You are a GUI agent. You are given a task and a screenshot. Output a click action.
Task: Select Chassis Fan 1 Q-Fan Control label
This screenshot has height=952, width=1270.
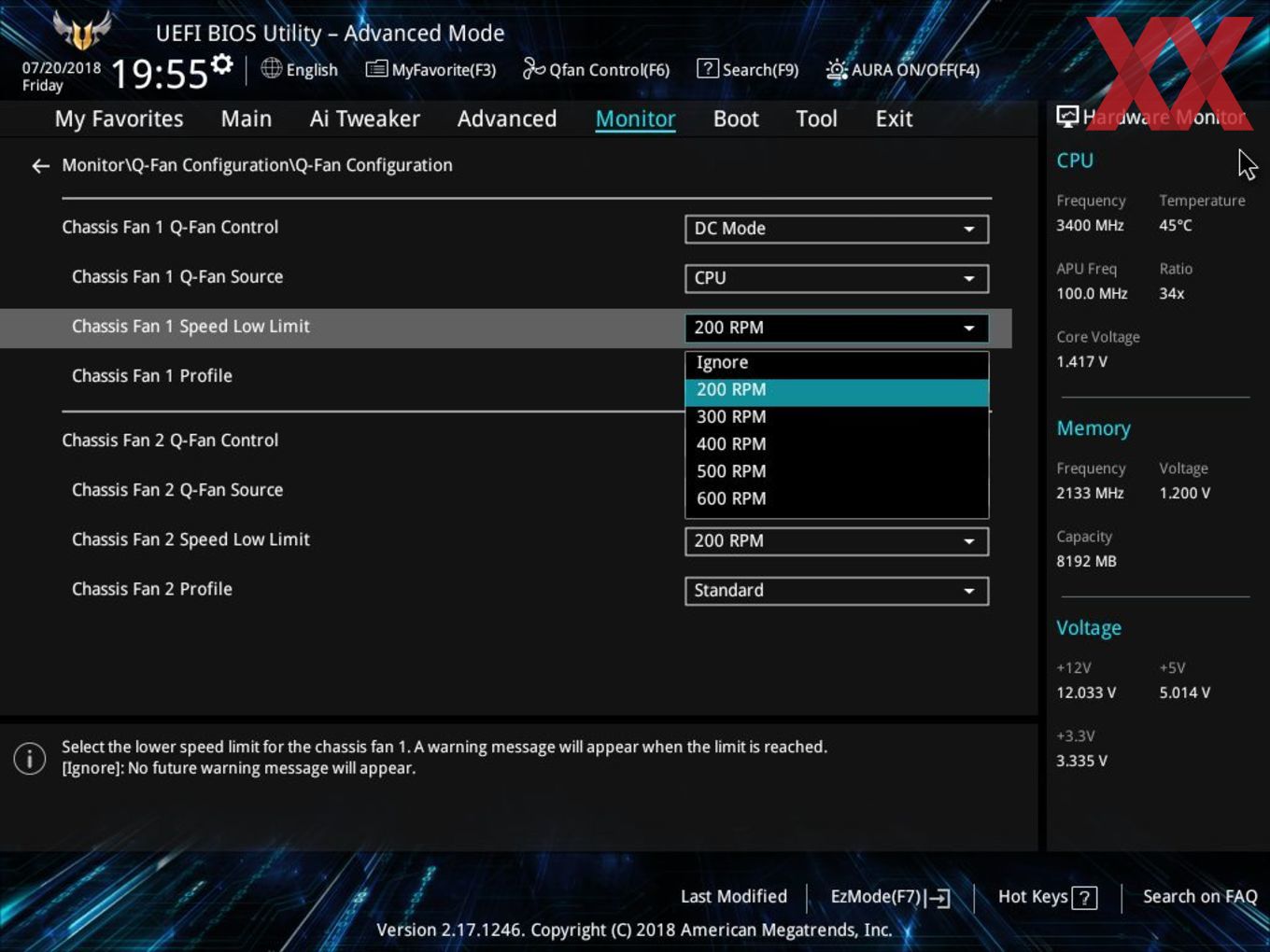click(x=170, y=228)
